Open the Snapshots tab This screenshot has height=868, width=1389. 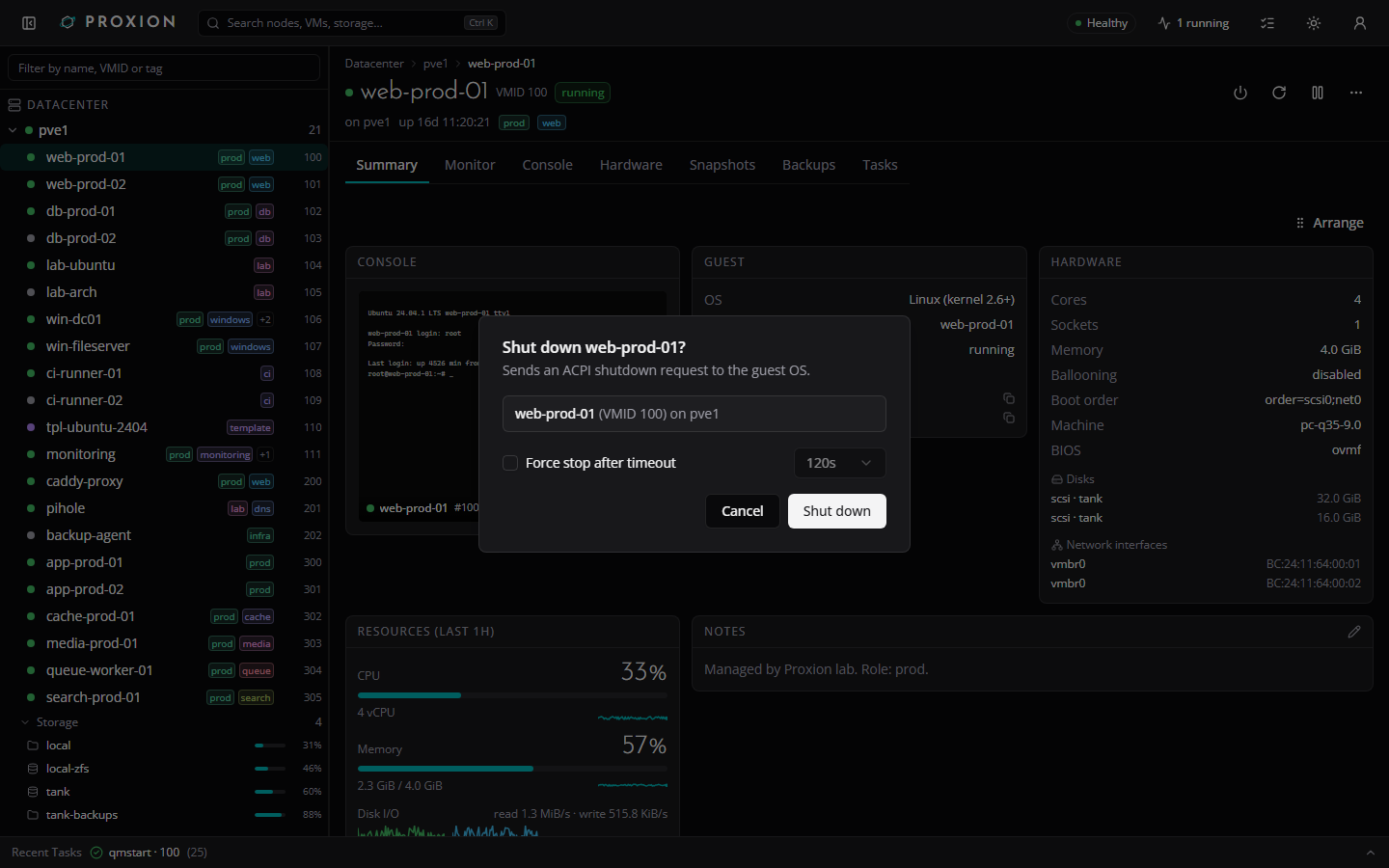point(722,165)
